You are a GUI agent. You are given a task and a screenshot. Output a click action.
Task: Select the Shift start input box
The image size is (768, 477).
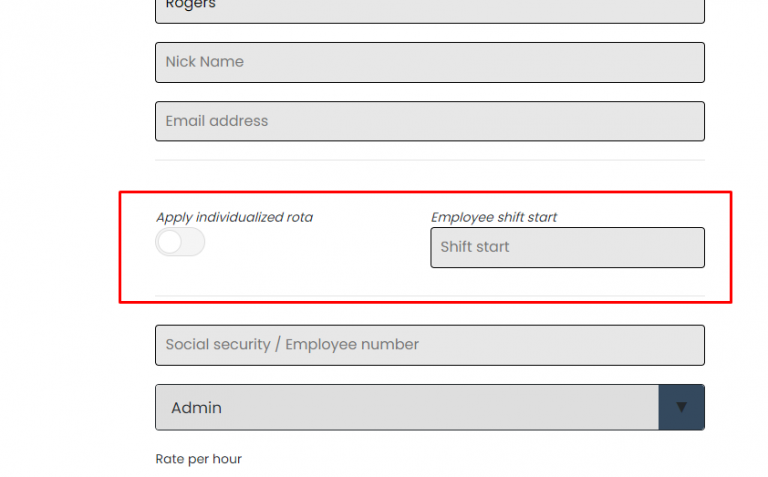pos(567,247)
